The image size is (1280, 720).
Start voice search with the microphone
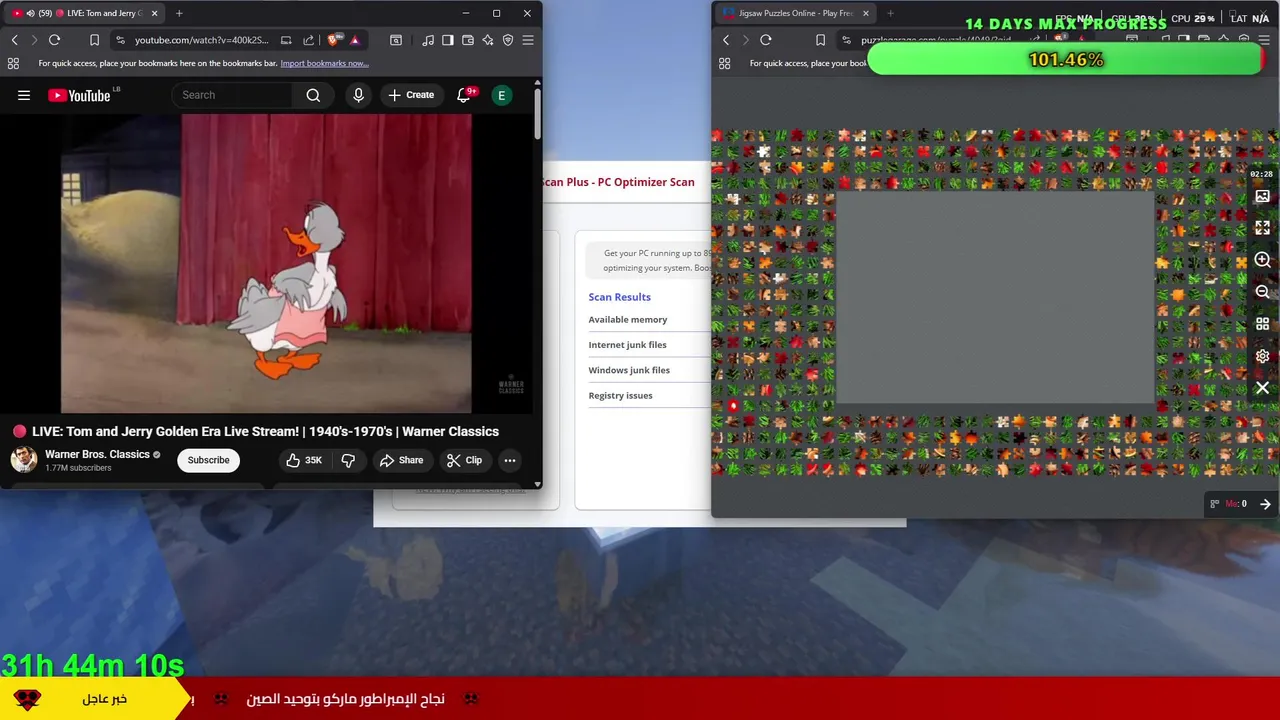point(358,95)
